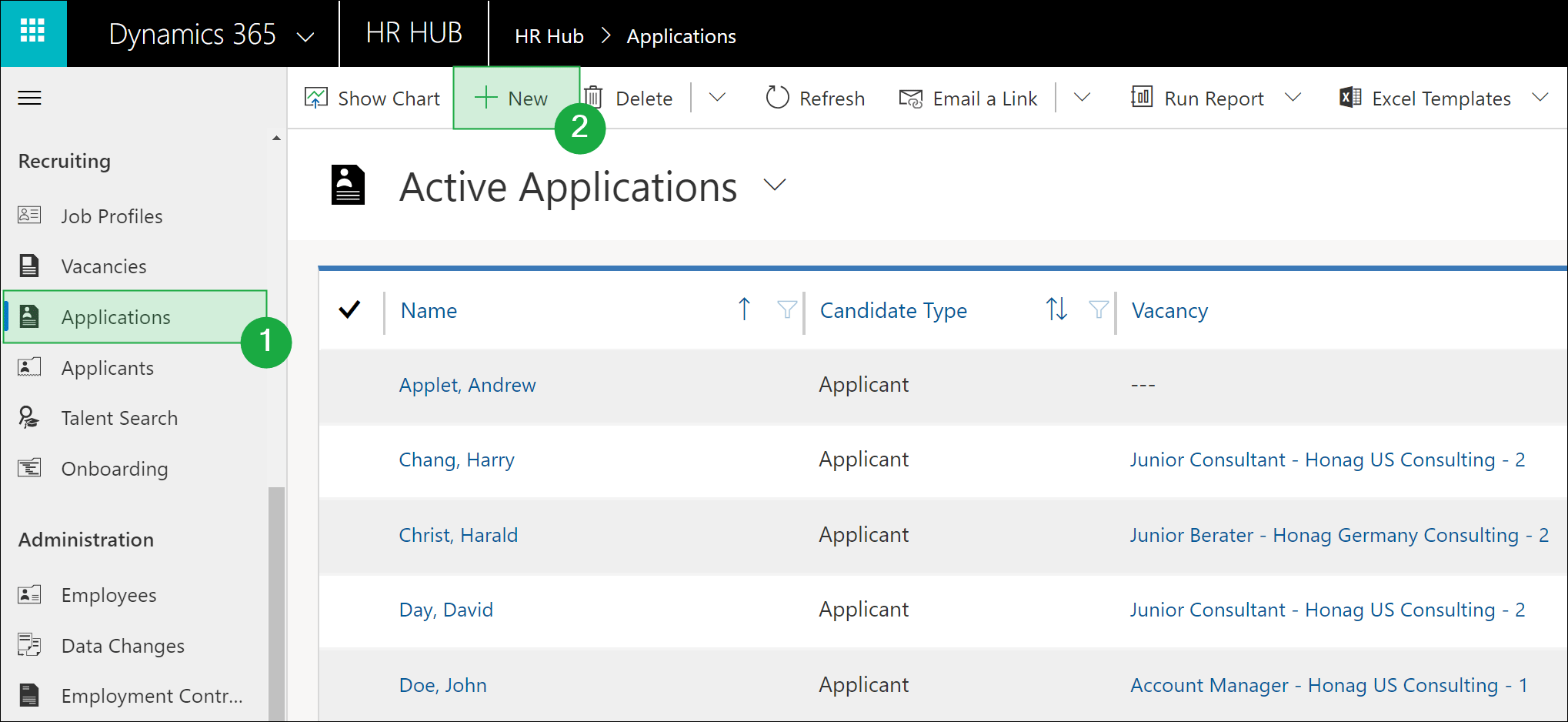Open Day, David's Junior Consultant vacancy link
The height and width of the screenshot is (722, 1568).
coord(1327,610)
